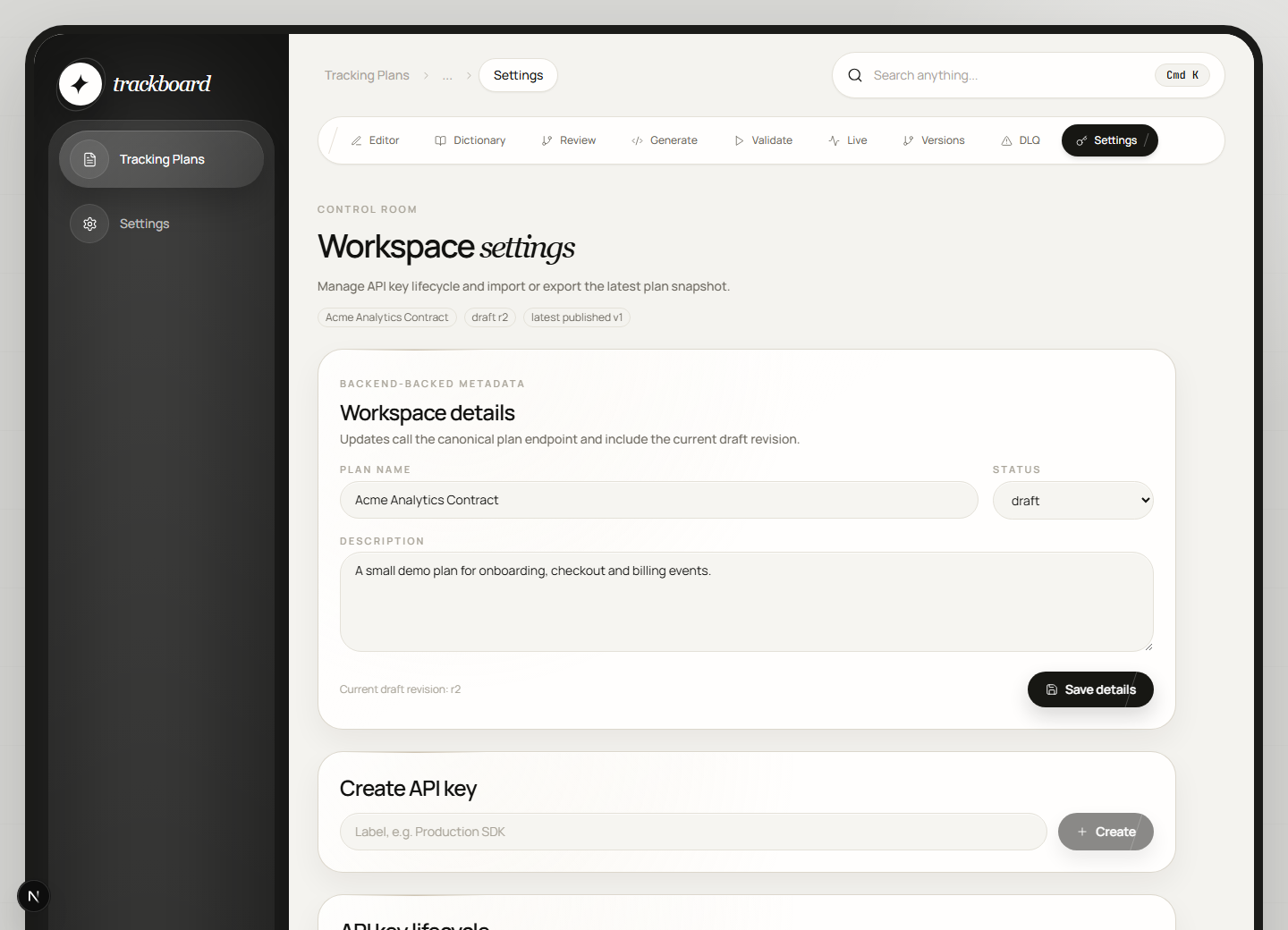
Task: Click the API key label input
Action: 693,832
